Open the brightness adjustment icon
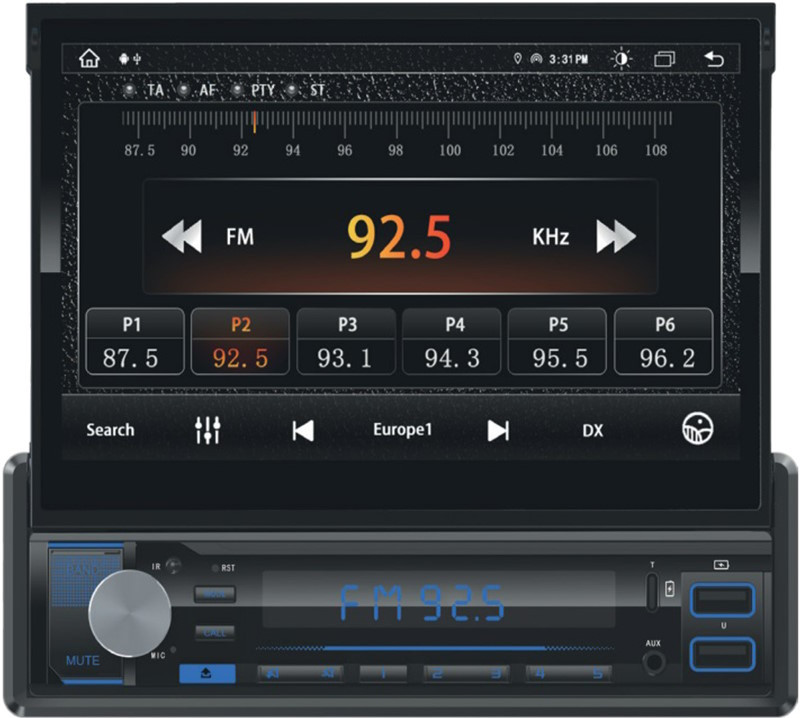The height and width of the screenshot is (718, 800). point(622,58)
